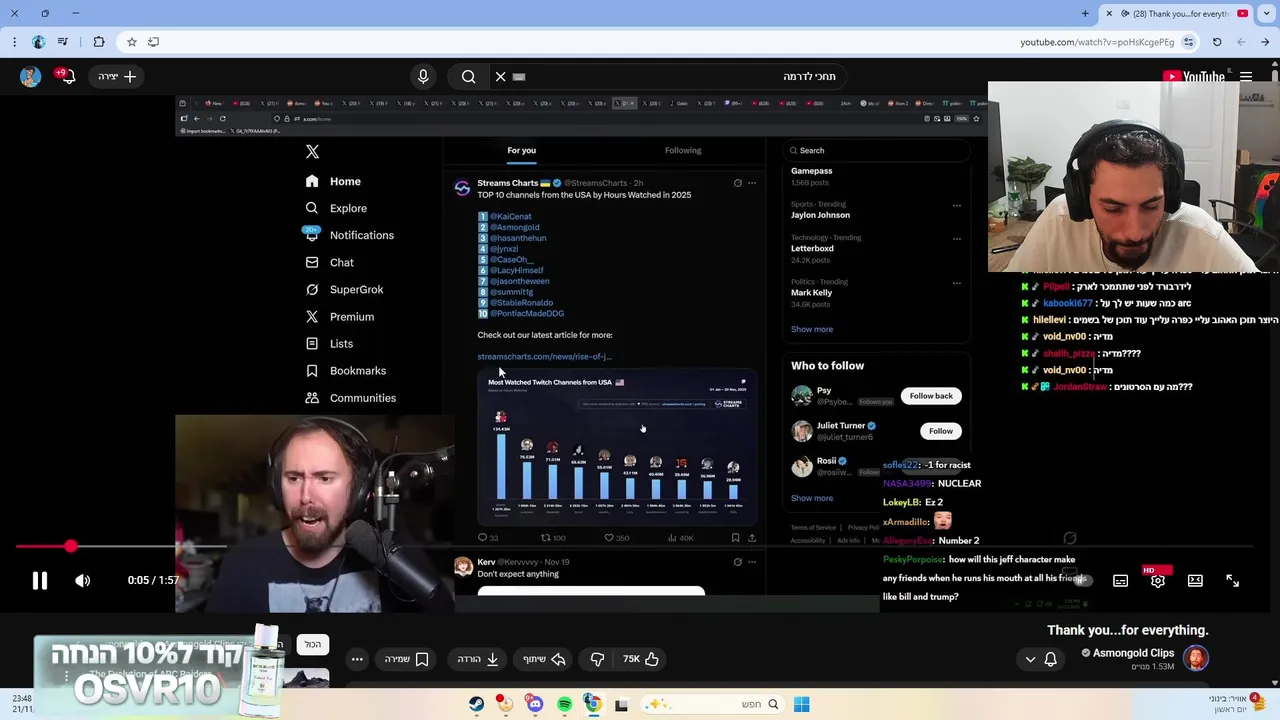Open the Asmongold Clips channel name link
Viewport: 1280px width, 720px height.
1133,653
